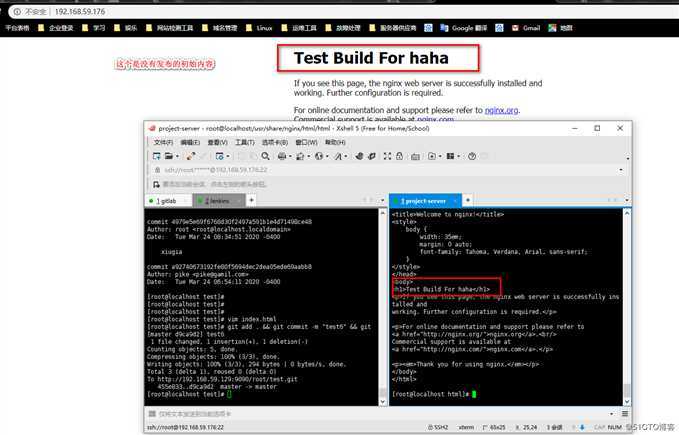Click the magnifier find icon in Xshell
The width and height of the screenshot is (679, 435).
pyautogui.click(x=265, y=156)
